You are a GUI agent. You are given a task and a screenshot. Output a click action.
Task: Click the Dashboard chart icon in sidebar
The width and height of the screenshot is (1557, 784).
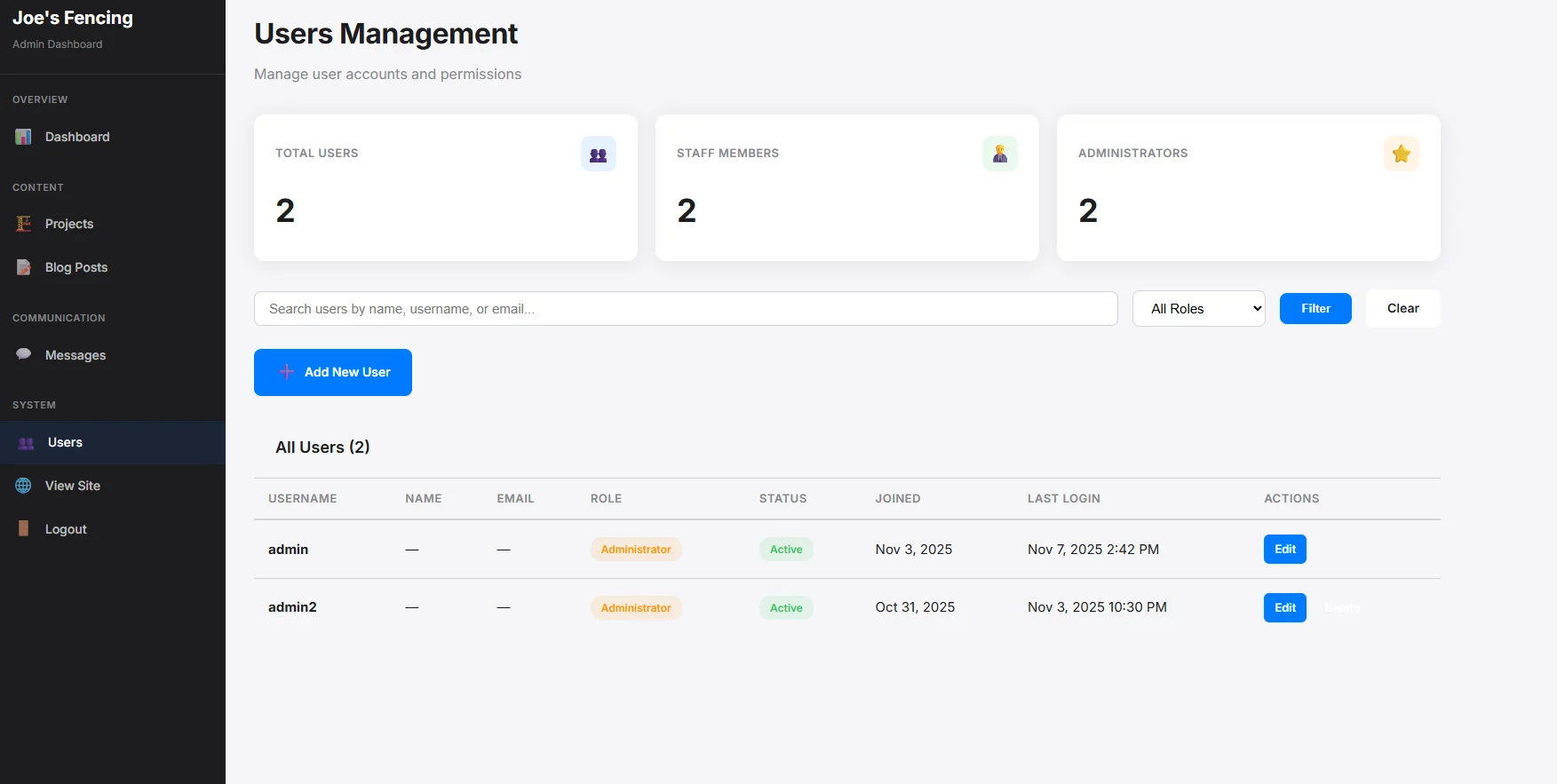(x=24, y=137)
